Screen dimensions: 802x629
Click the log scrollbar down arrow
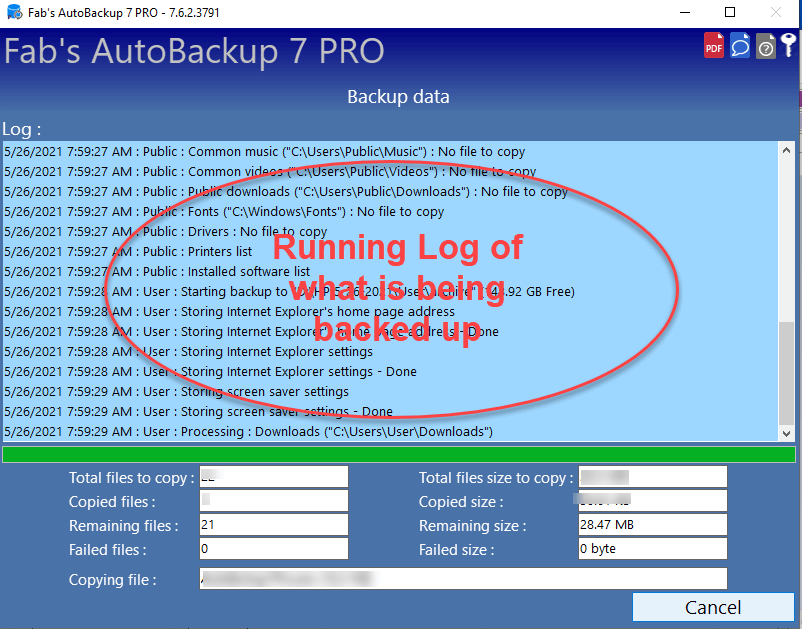coord(787,433)
